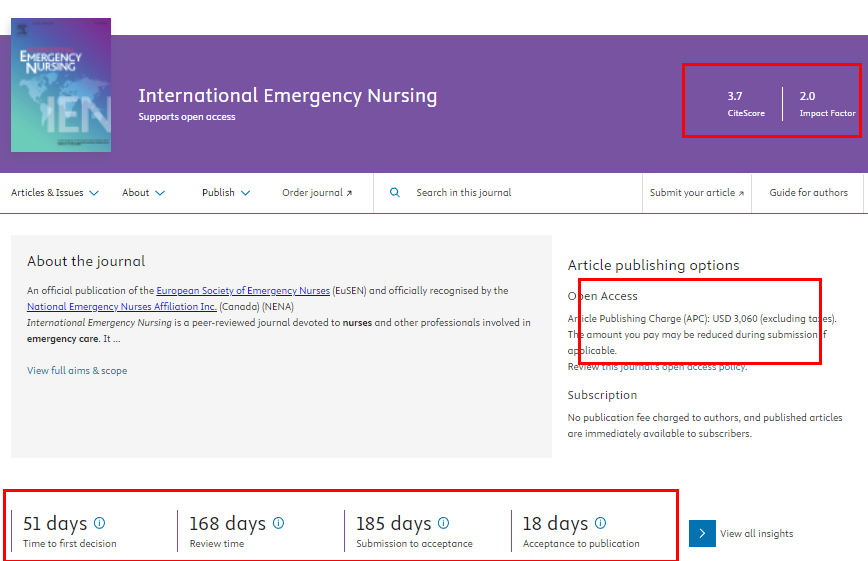
Task: Click the search magnifier icon
Action: tap(395, 193)
